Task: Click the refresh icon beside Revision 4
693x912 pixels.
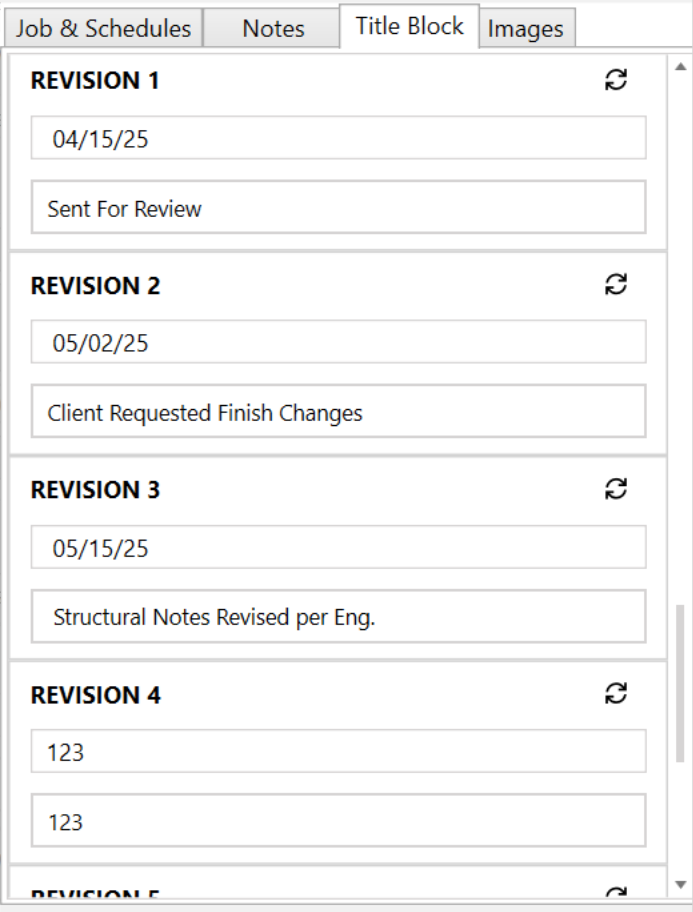Action: click(616, 693)
